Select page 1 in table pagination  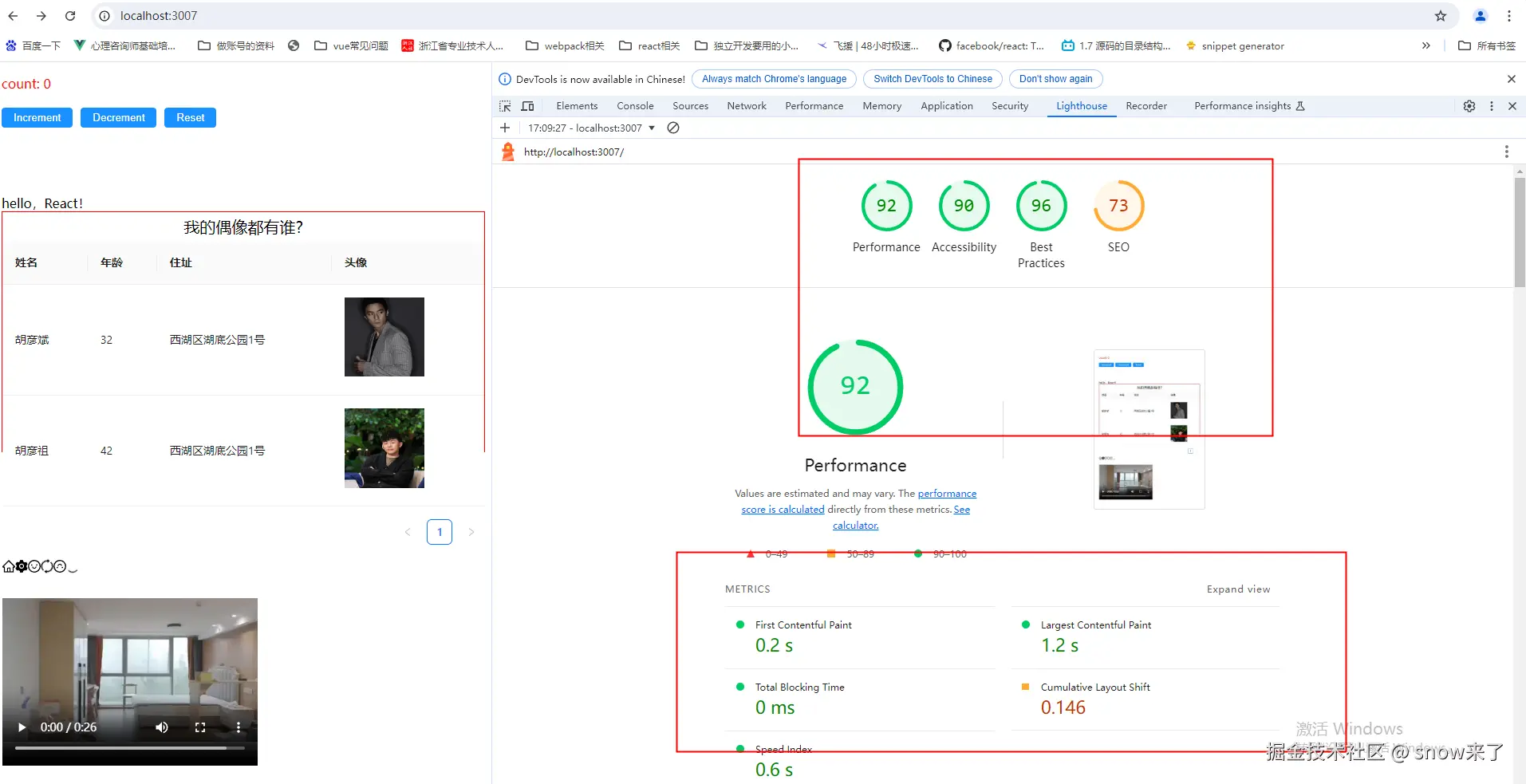440,532
